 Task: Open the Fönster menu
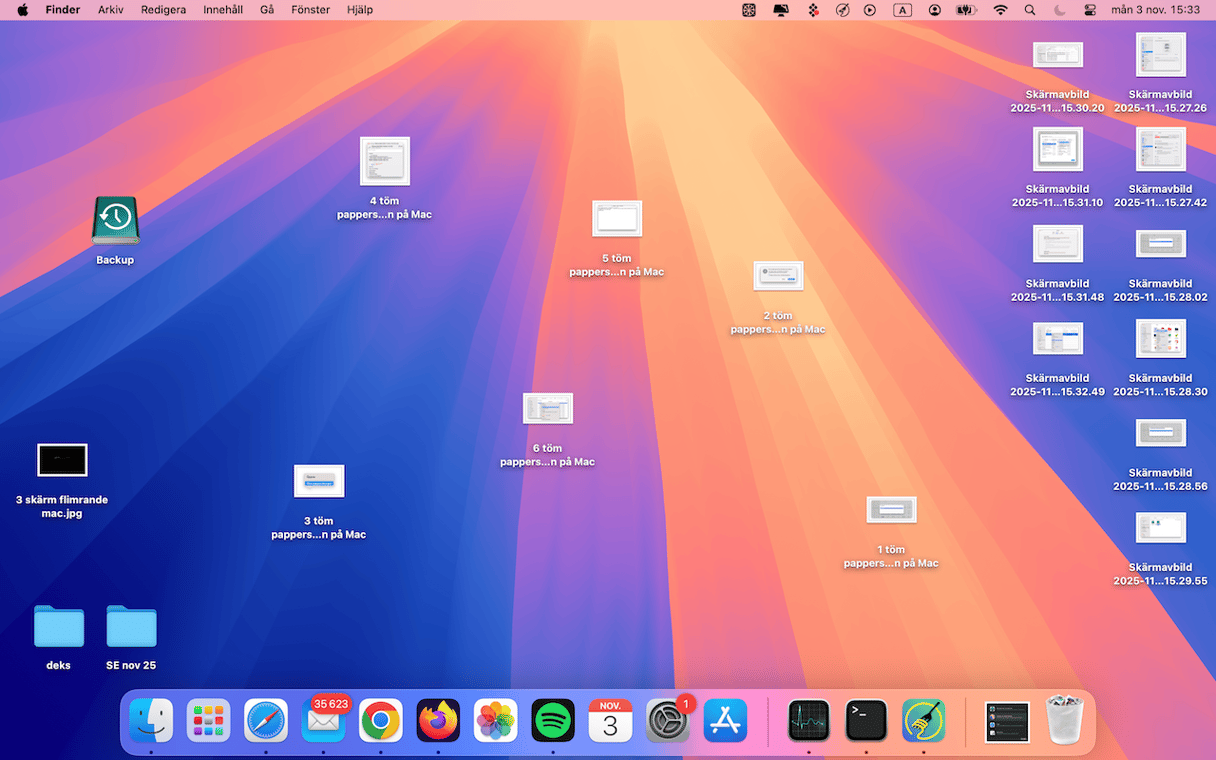(310, 10)
